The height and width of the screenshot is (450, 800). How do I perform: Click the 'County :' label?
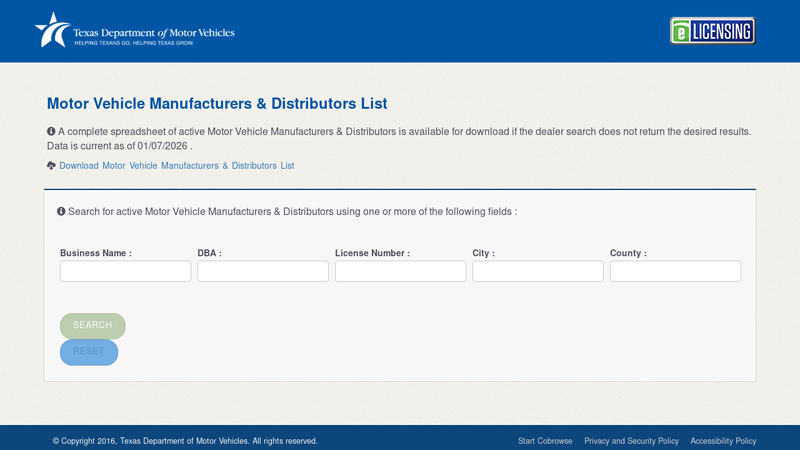(x=628, y=253)
